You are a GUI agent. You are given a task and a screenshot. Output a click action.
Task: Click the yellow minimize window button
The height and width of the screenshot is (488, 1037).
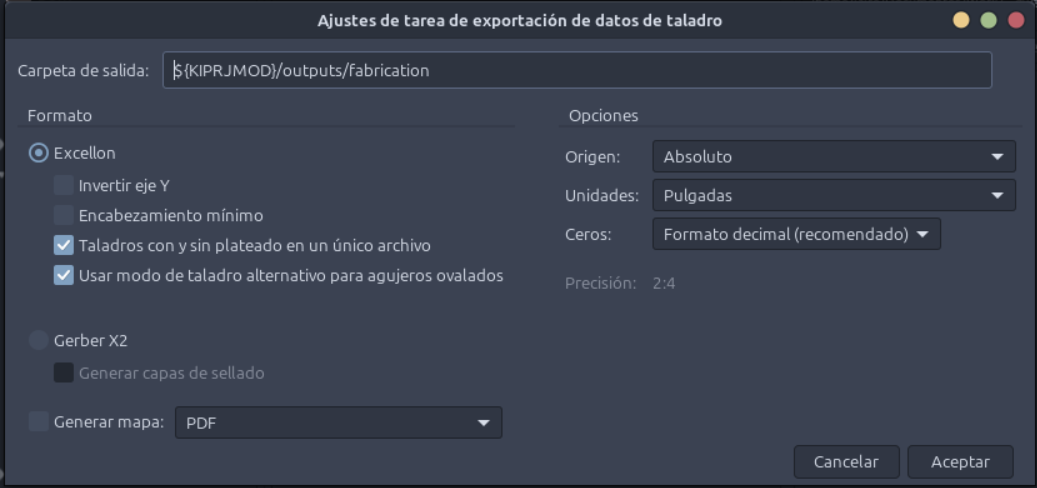[961, 20]
